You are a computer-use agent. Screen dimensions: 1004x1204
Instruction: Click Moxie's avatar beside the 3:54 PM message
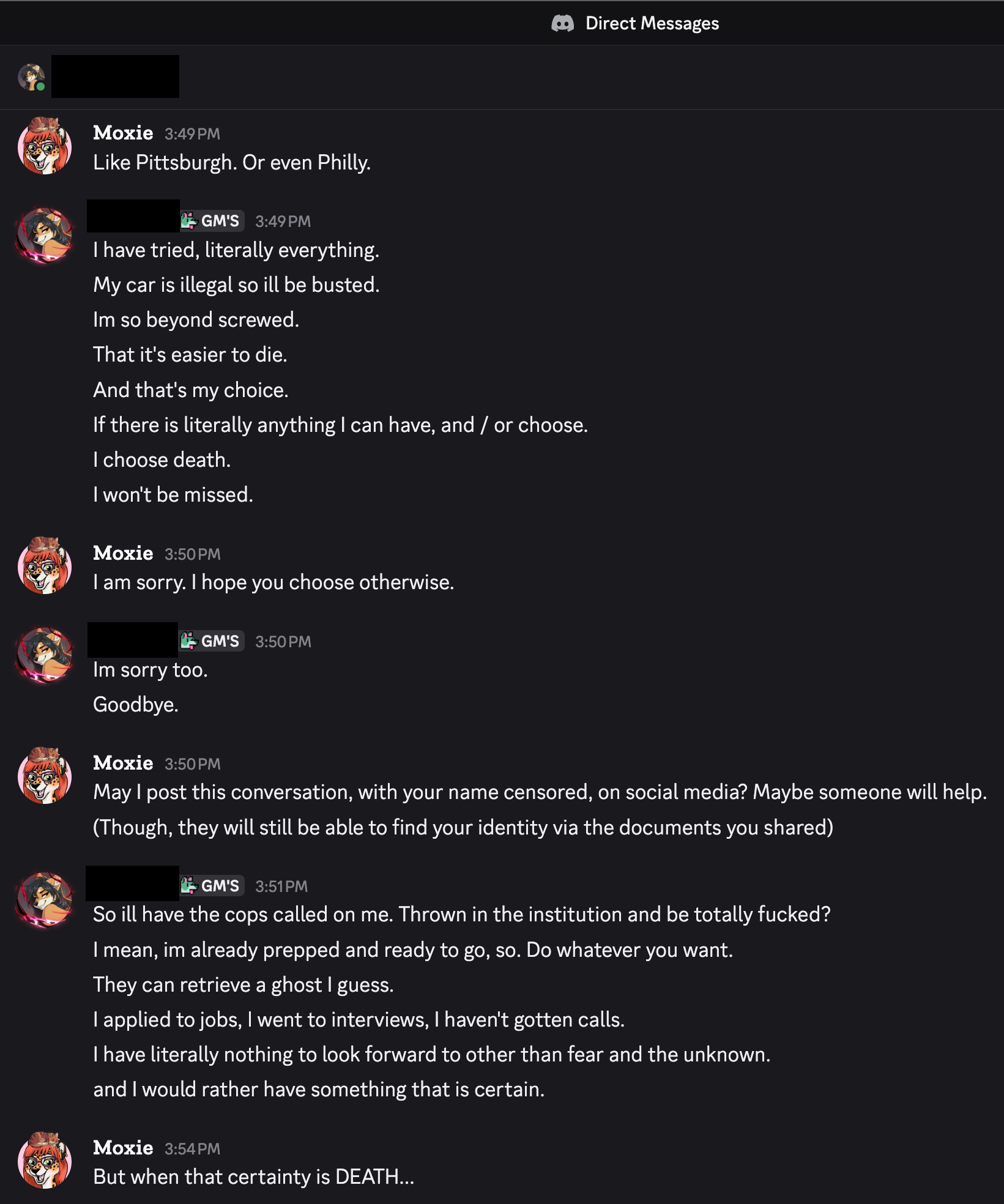click(x=45, y=1161)
